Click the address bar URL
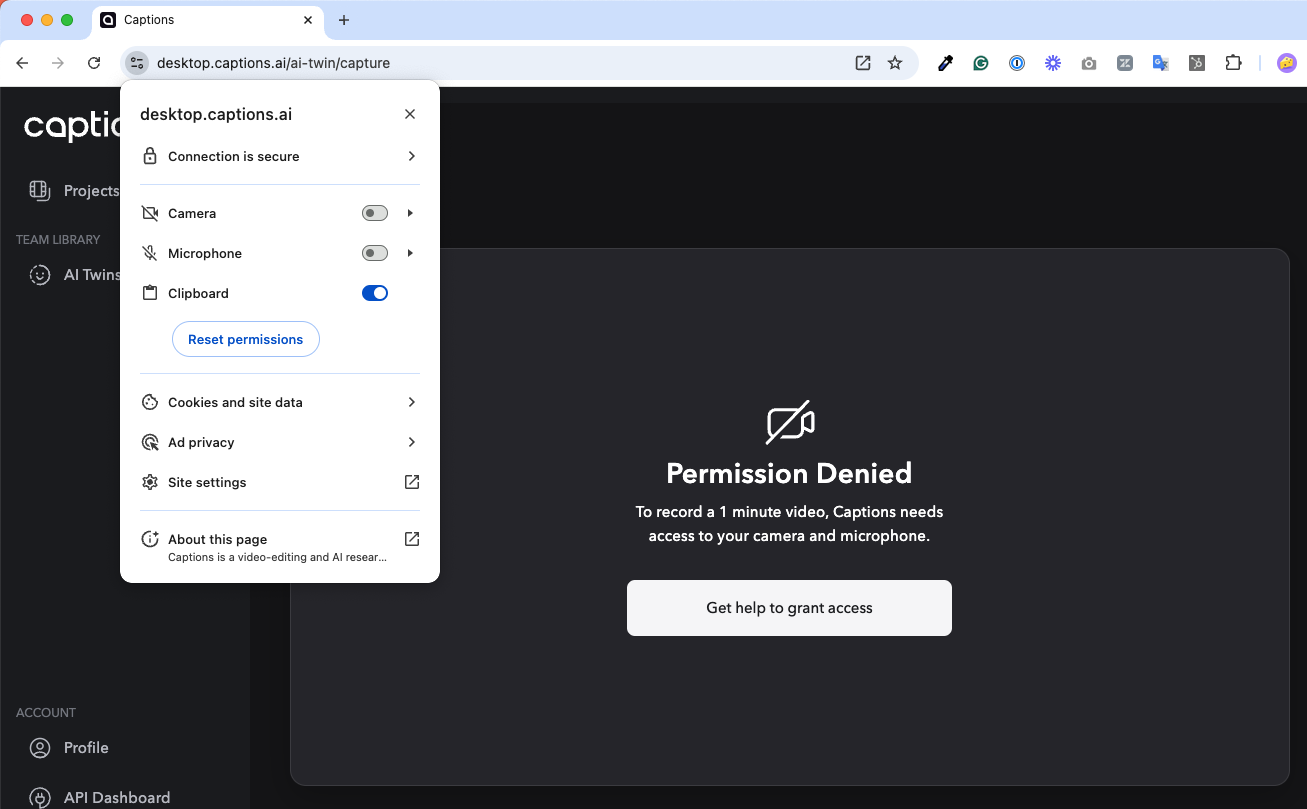This screenshot has width=1307, height=809. coord(273,63)
